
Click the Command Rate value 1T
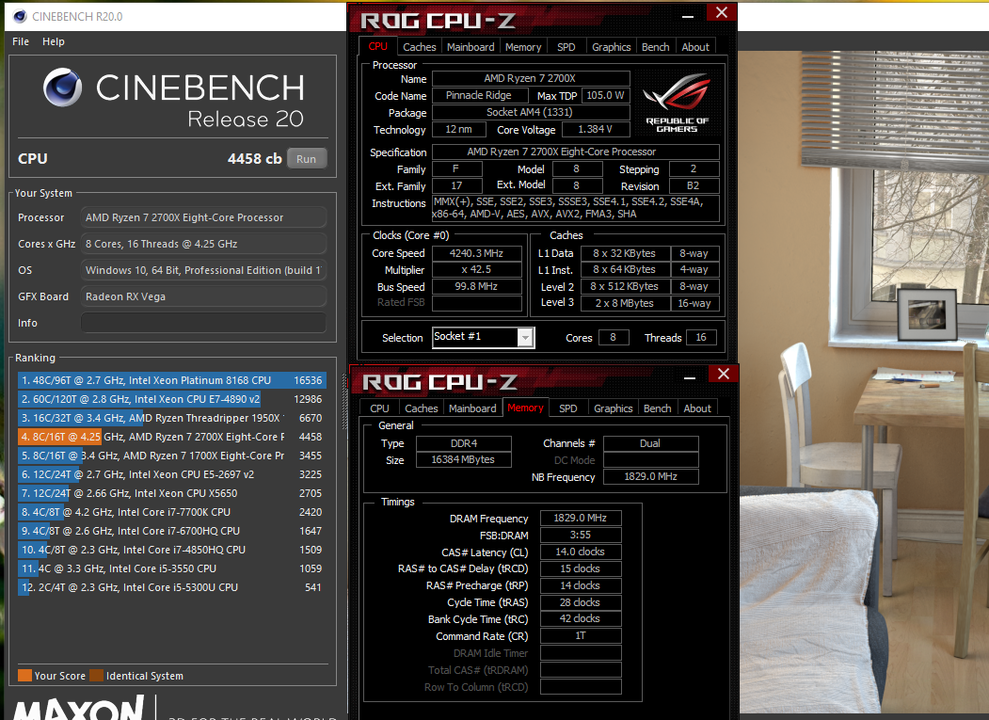click(x=580, y=636)
